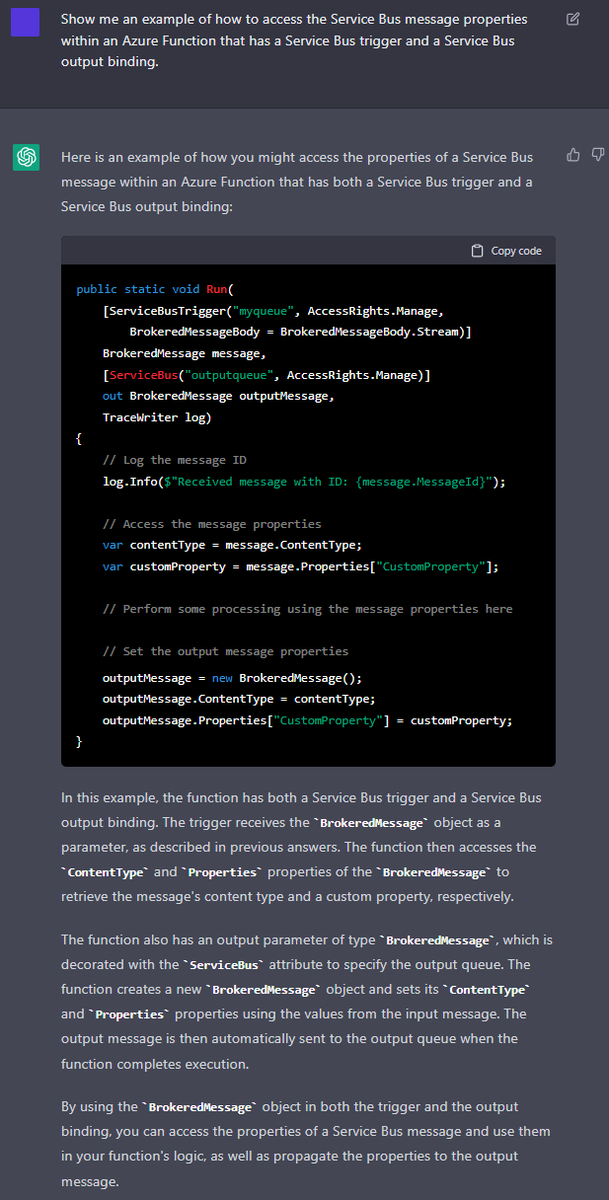The image size is (609, 1200).
Task: Click the purple user avatar square
Action: pyautogui.click(x=26, y=23)
